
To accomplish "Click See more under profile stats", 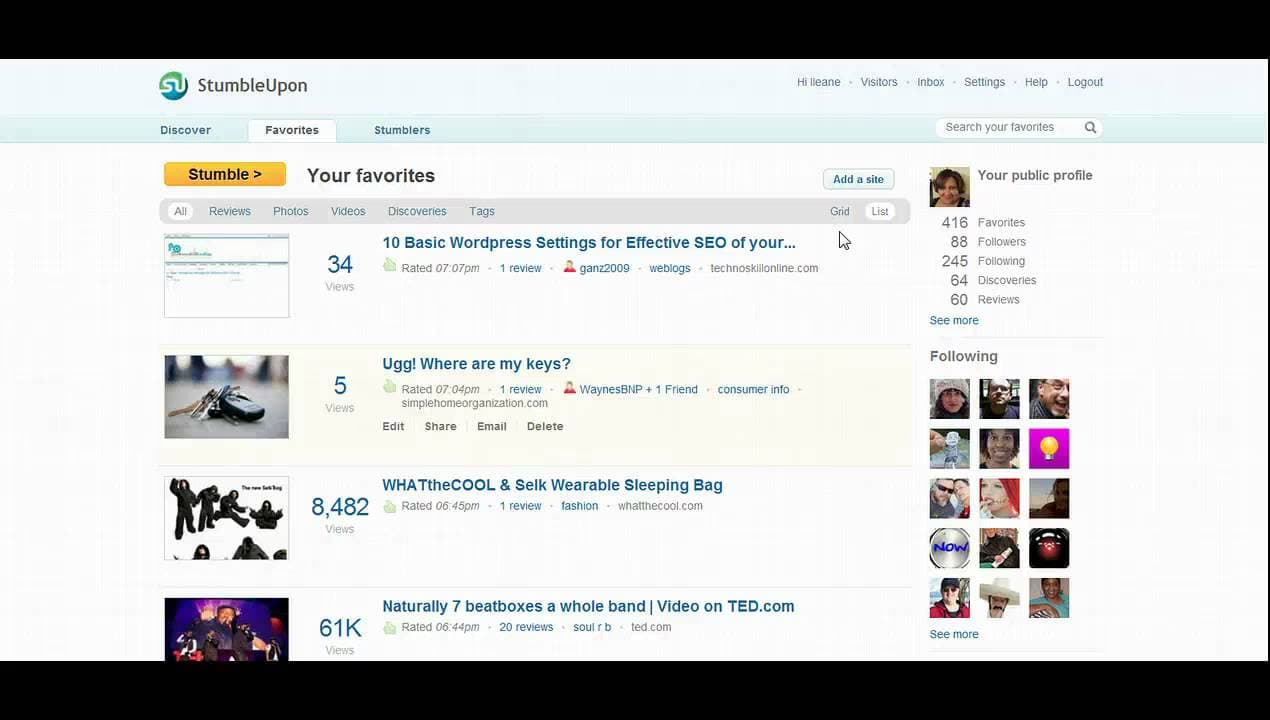I will tap(954, 320).
